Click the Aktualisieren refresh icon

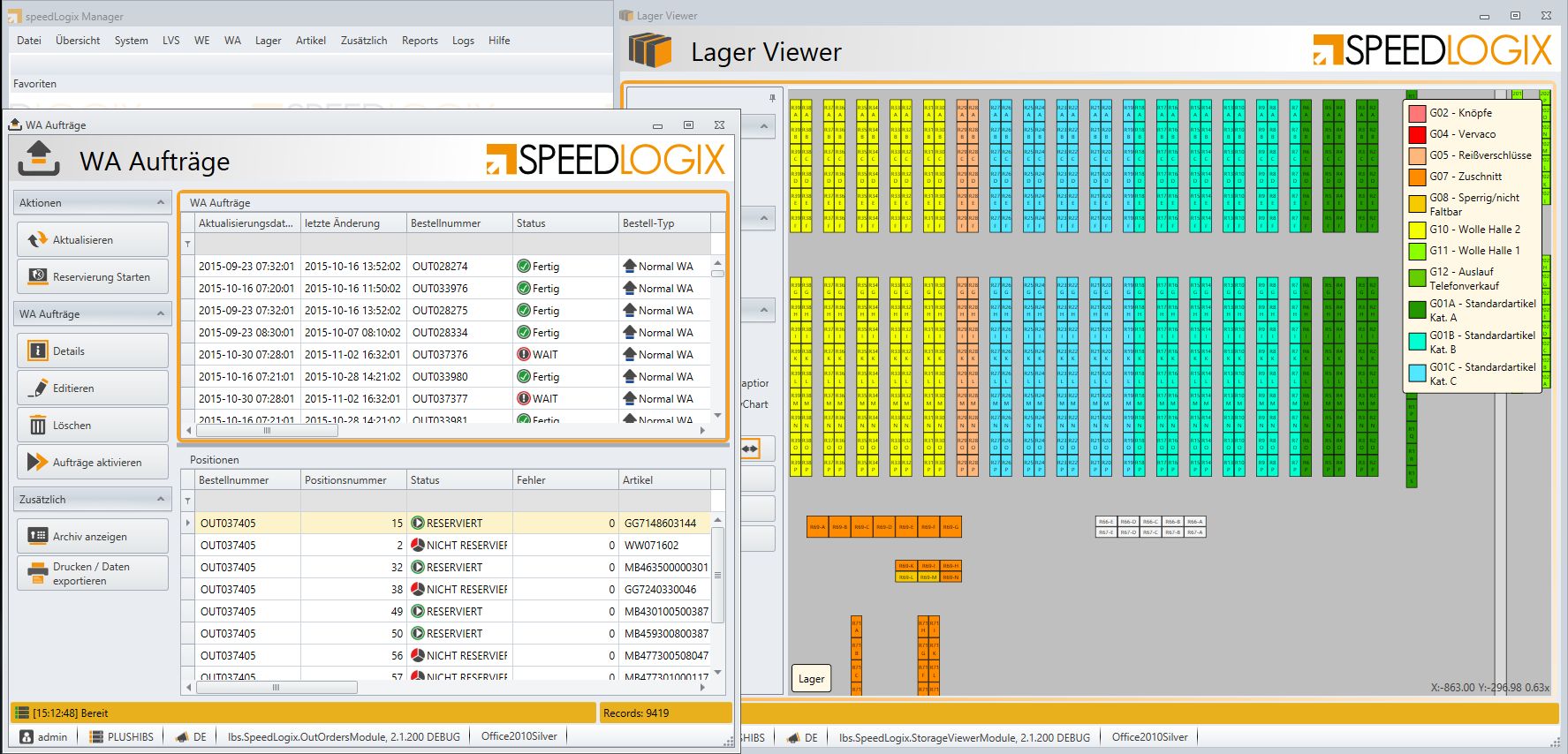37,239
